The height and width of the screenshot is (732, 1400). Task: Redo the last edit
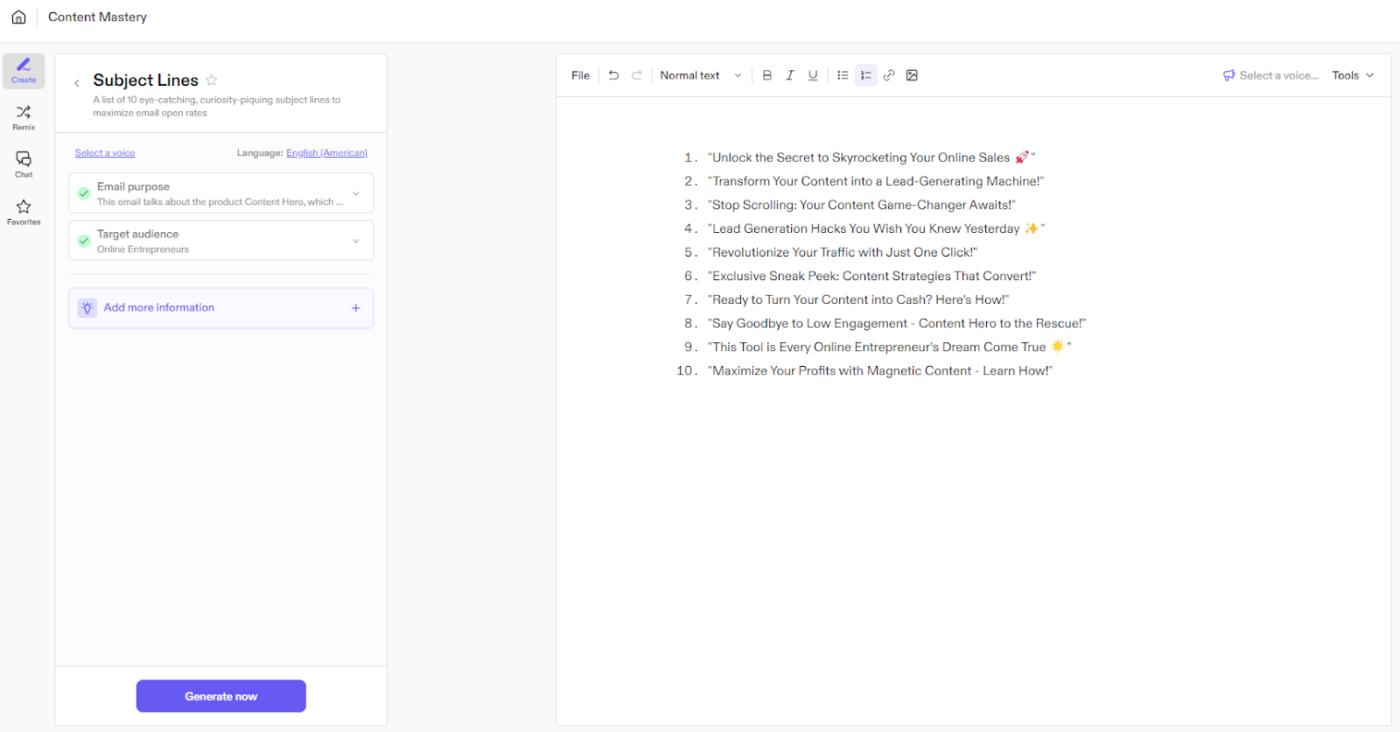coord(637,75)
